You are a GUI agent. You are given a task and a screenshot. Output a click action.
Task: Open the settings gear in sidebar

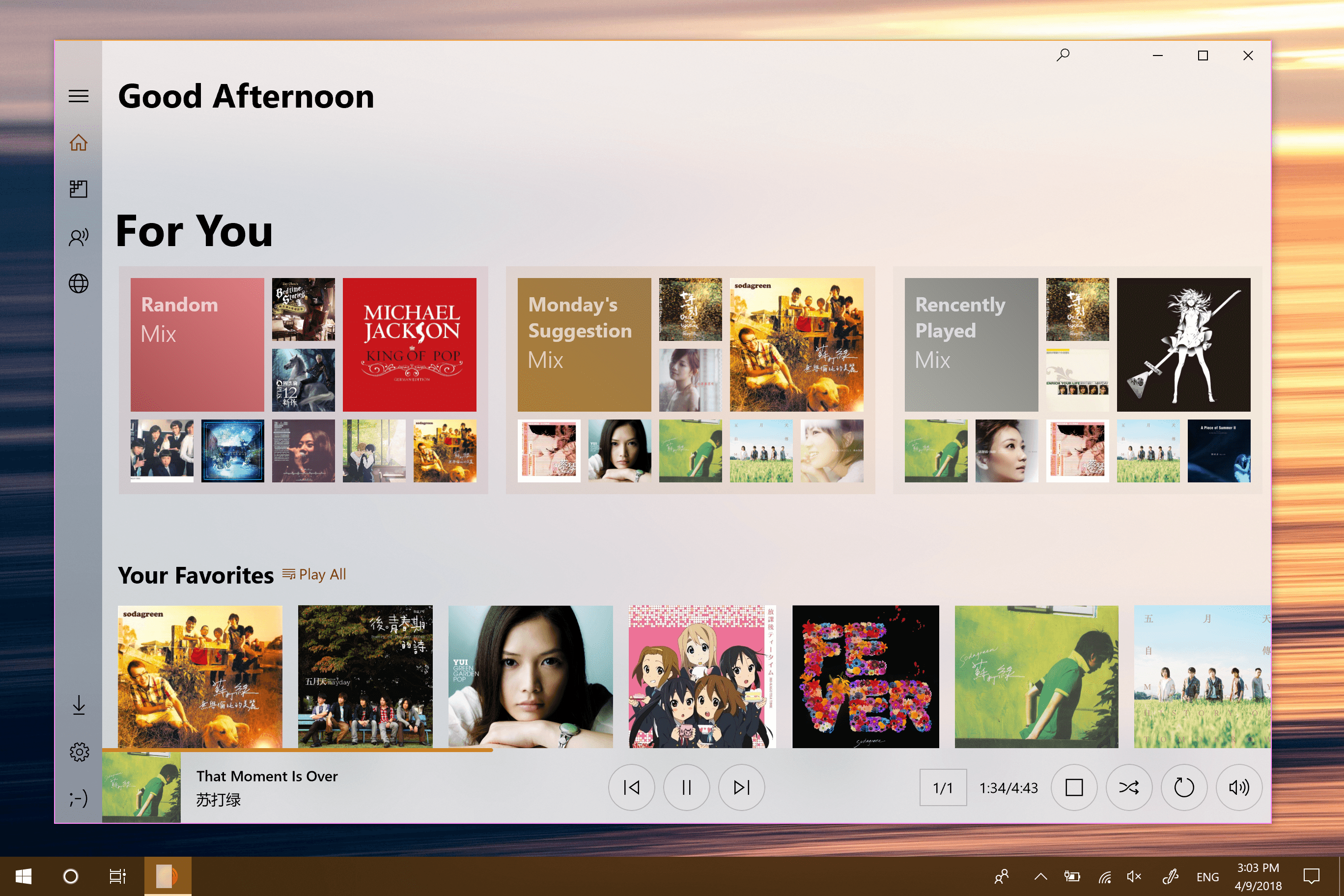(x=79, y=752)
